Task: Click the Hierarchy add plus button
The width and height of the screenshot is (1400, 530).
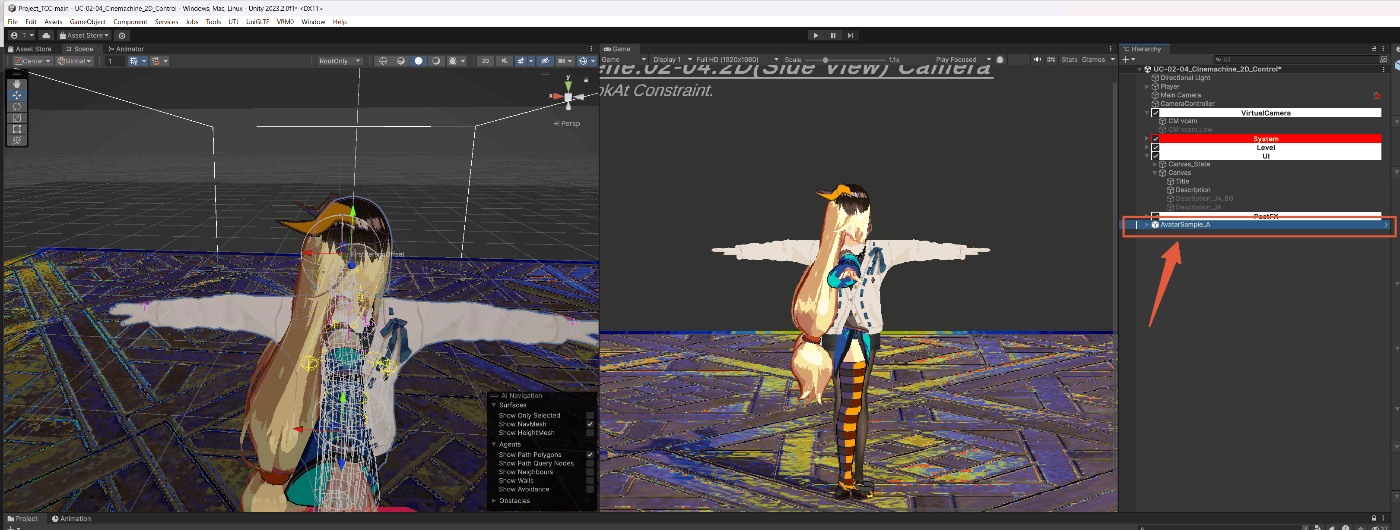Action: pos(1125,59)
